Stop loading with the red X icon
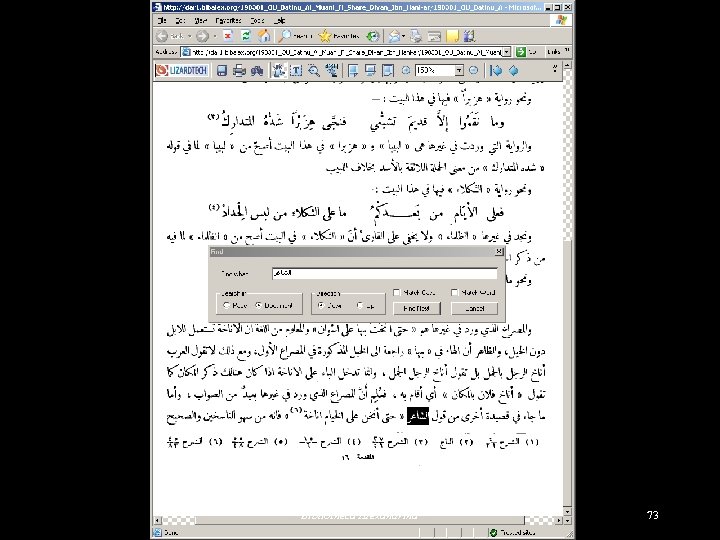720x540 pixels. point(228,36)
